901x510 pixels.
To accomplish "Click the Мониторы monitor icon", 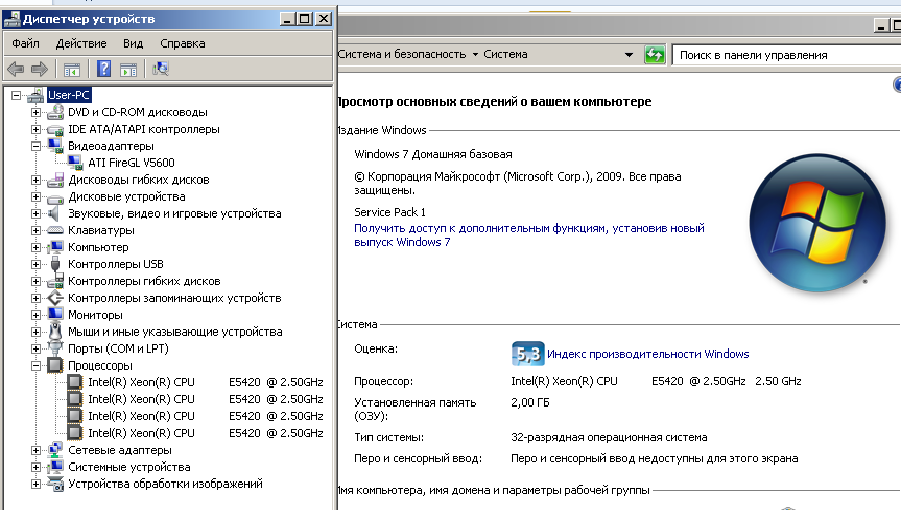I will [55, 315].
